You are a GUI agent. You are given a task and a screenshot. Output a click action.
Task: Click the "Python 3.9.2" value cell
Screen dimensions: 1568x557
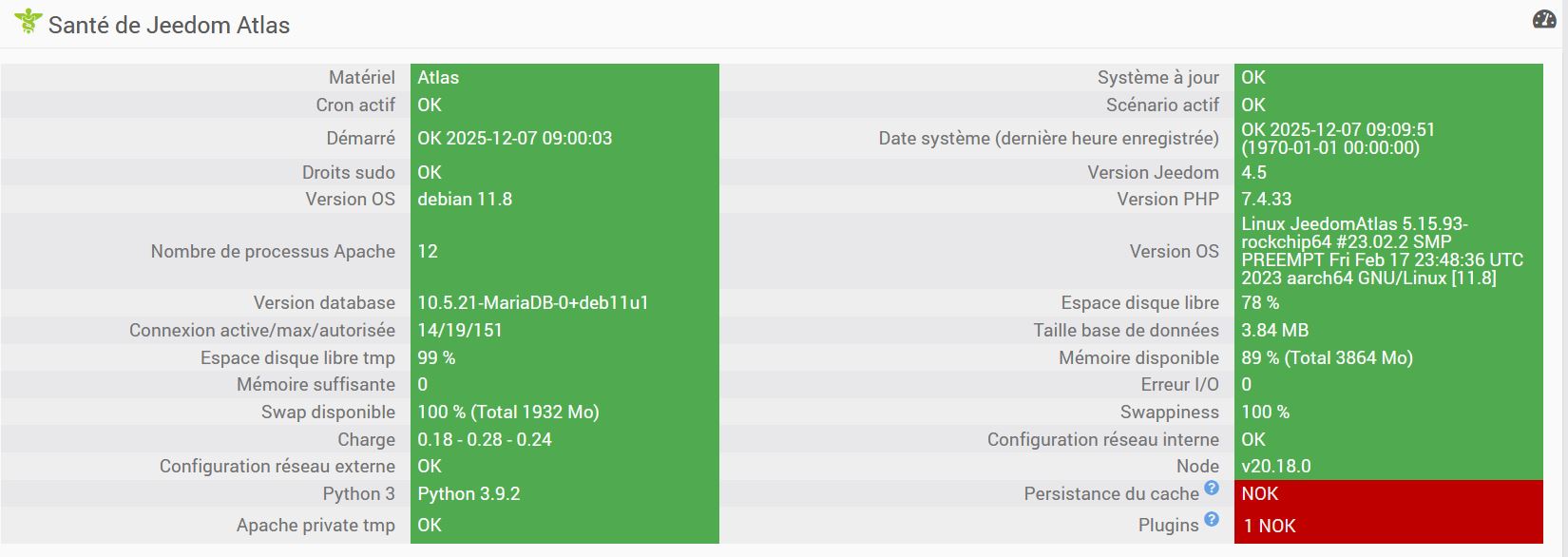(x=468, y=494)
